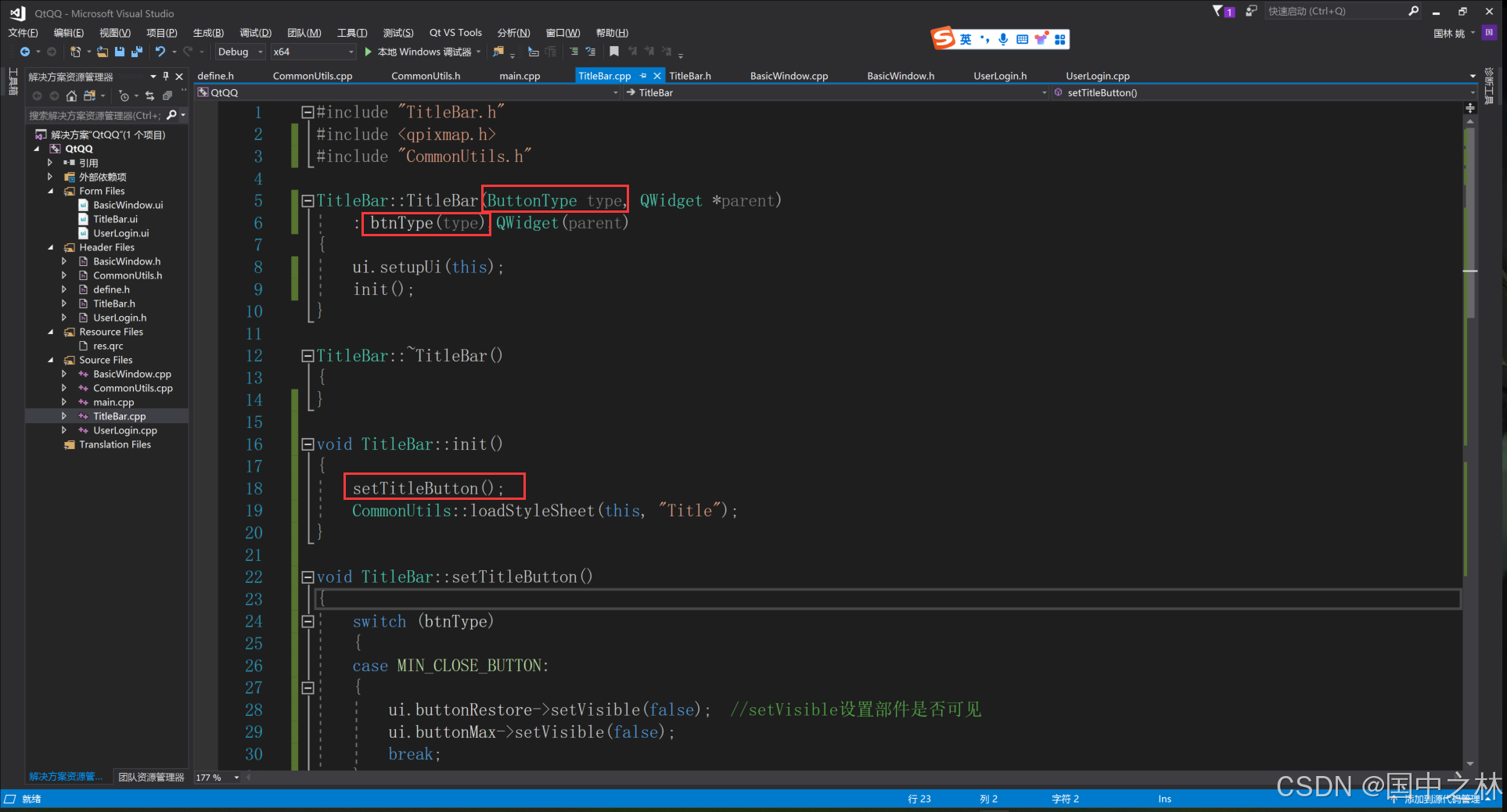Pin the Solution Explorer panel with pushpin
This screenshot has width=1507, height=812.
(x=166, y=76)
